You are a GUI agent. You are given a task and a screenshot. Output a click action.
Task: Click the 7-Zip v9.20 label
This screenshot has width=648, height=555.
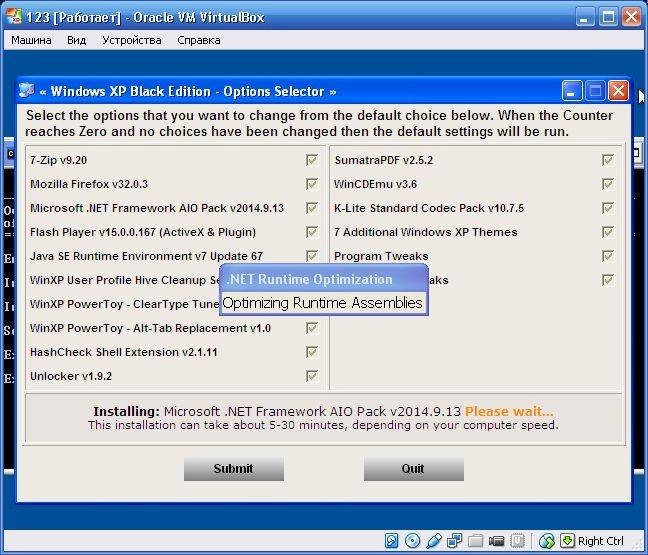coord(58,160)
